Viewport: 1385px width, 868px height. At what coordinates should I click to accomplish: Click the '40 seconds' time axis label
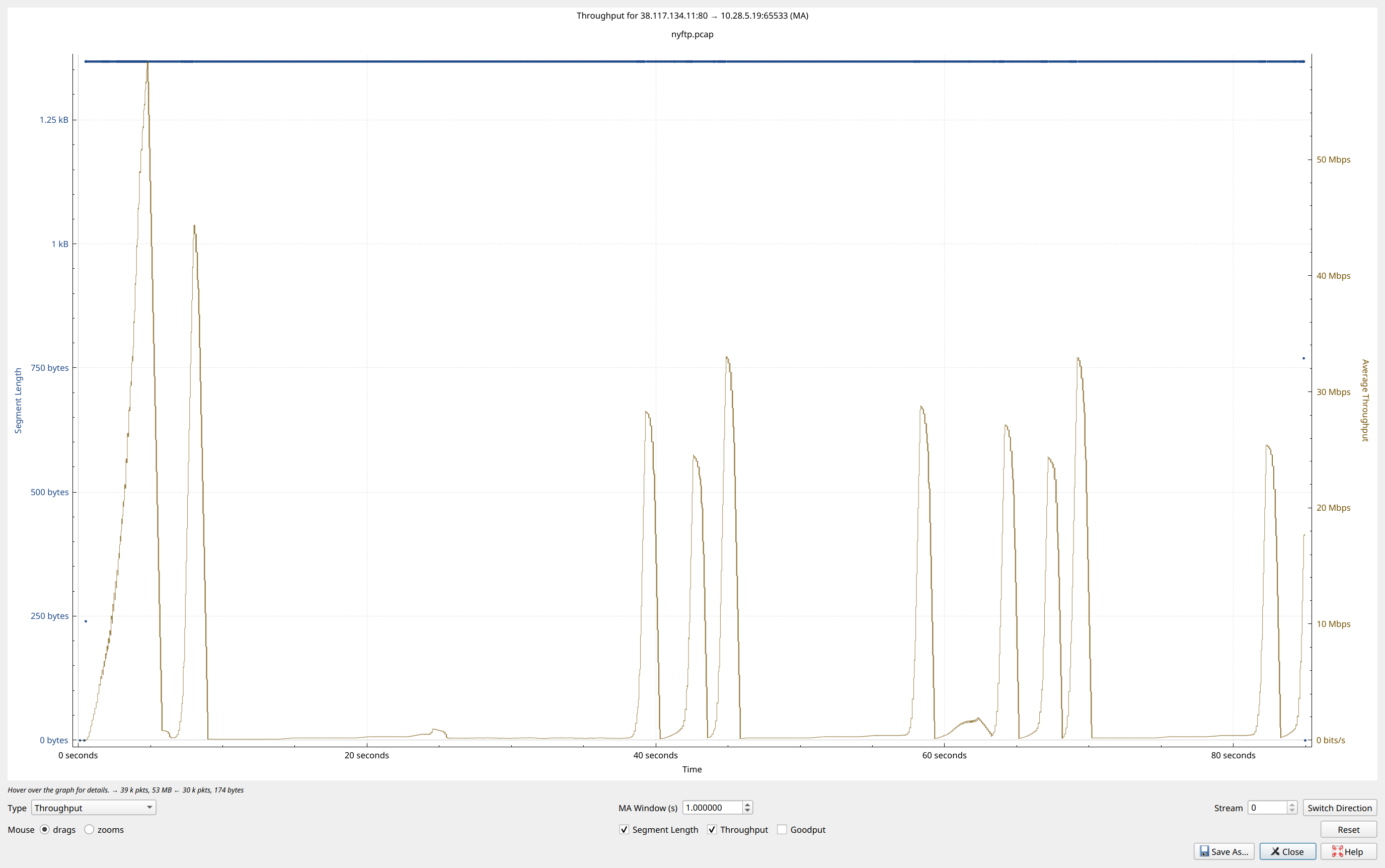[x=655, y=755]
